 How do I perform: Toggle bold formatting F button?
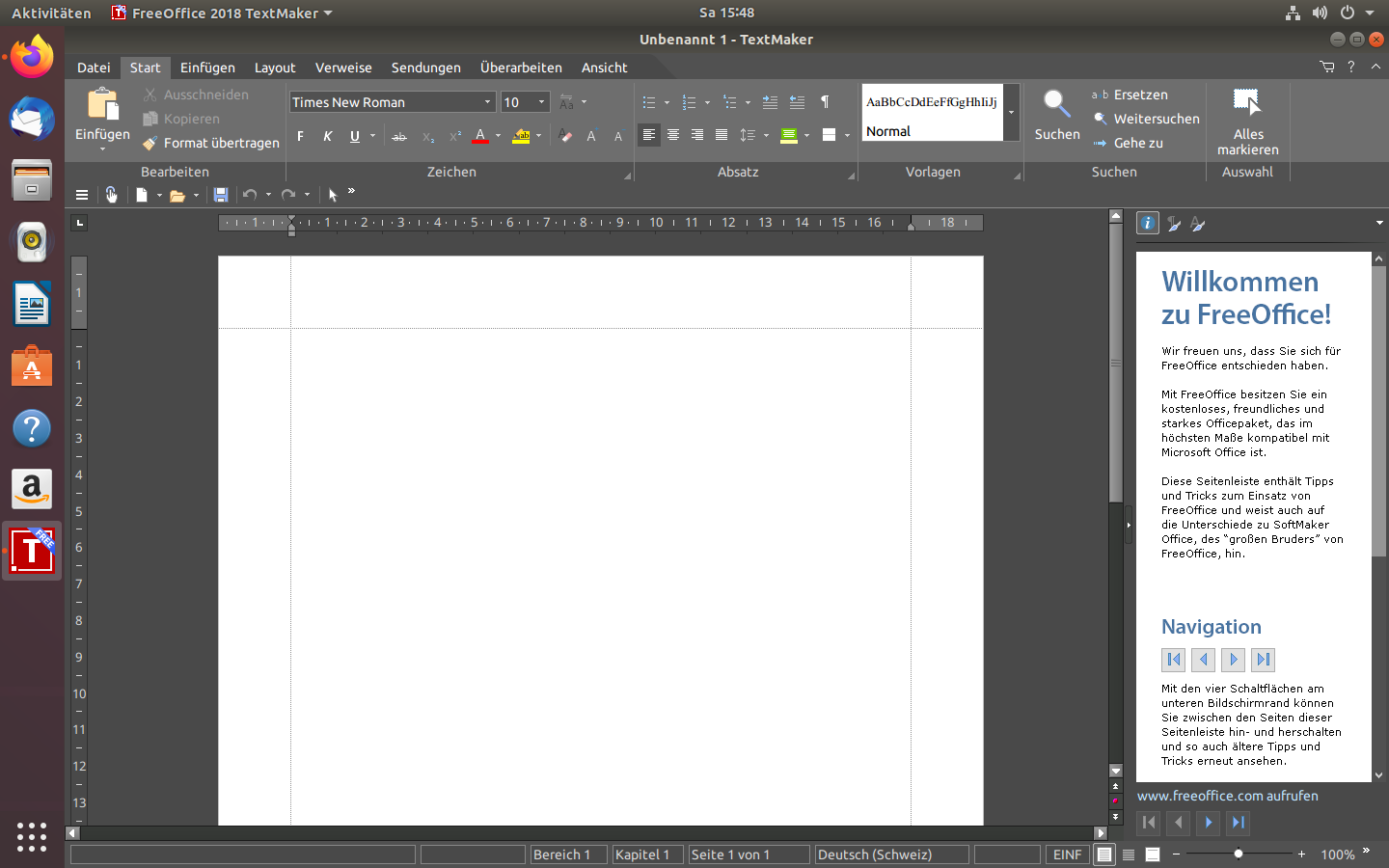click(301, 136)
